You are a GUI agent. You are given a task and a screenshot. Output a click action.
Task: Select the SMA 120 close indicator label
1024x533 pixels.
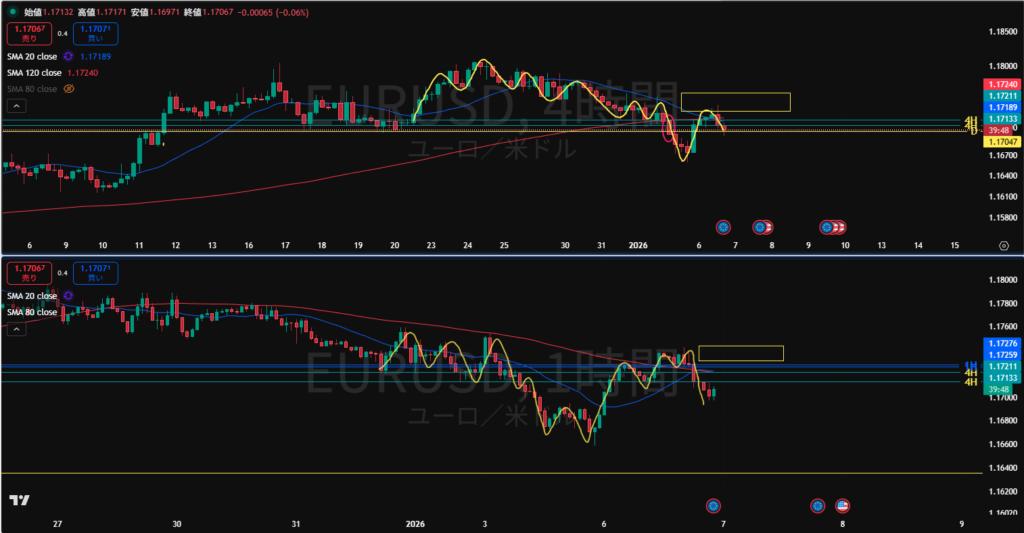[x=35, y=73]
